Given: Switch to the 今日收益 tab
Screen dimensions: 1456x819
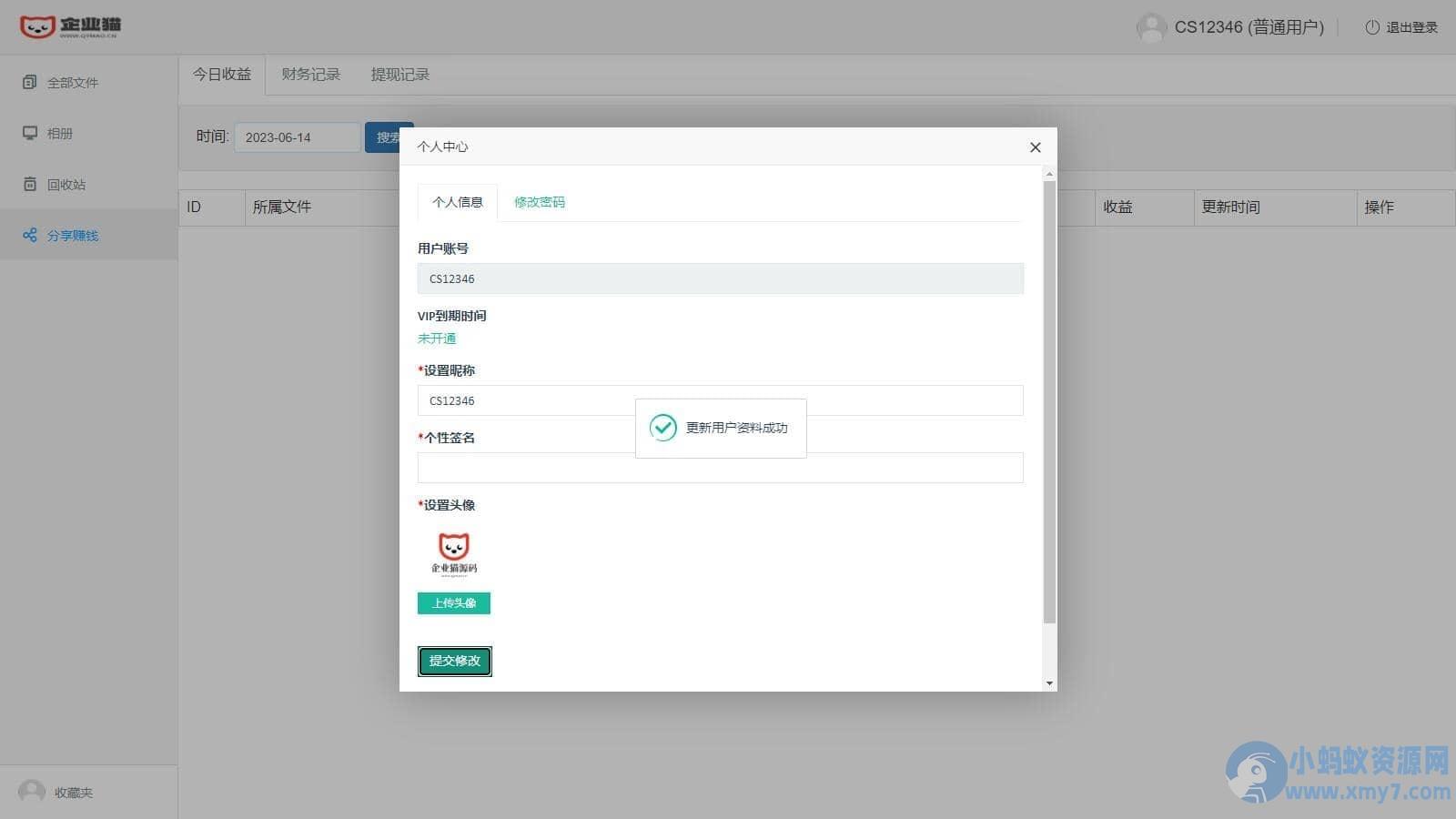Looking at the screenshot, I should 222,75.
